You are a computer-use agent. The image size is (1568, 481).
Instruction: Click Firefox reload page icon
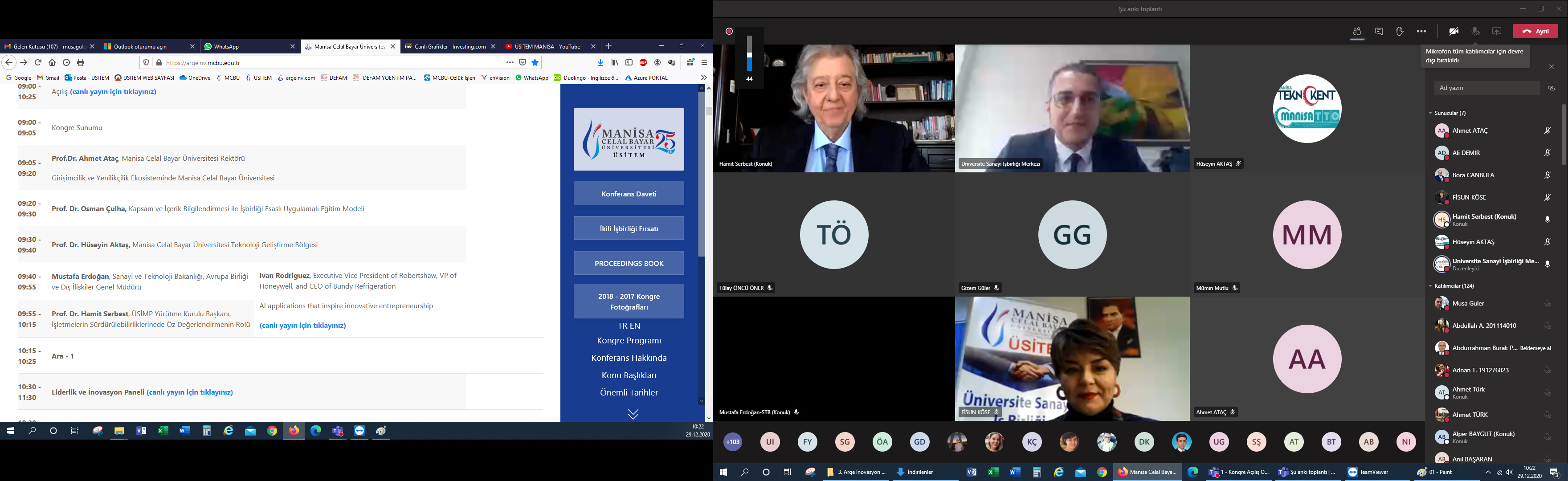(38, 63)
